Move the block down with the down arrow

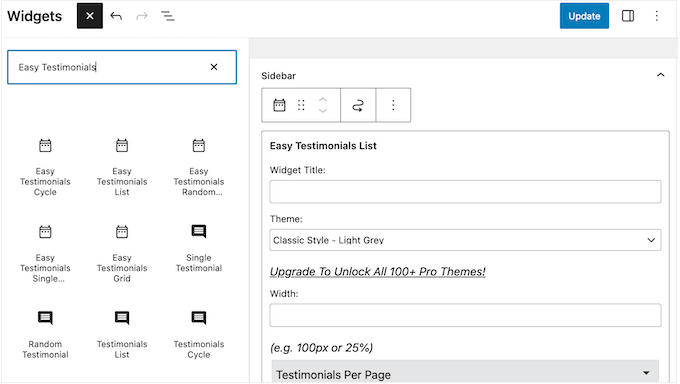(x=323, y=111)
